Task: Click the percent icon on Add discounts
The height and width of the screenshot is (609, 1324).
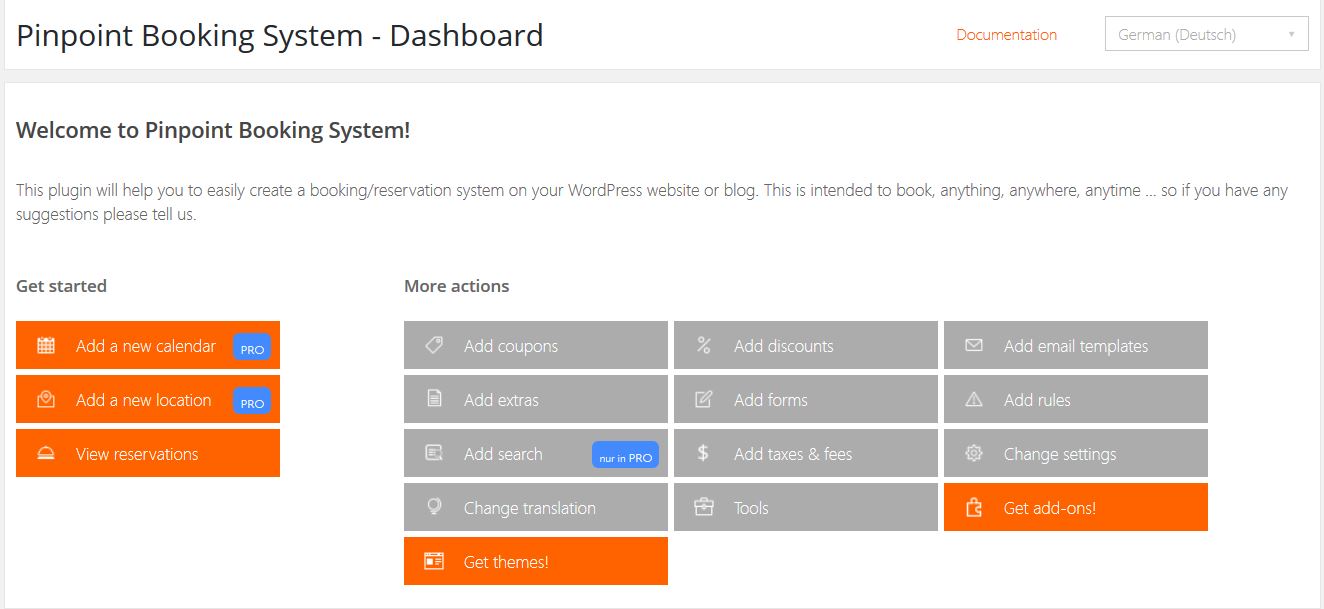Action: tap(704, 346)
